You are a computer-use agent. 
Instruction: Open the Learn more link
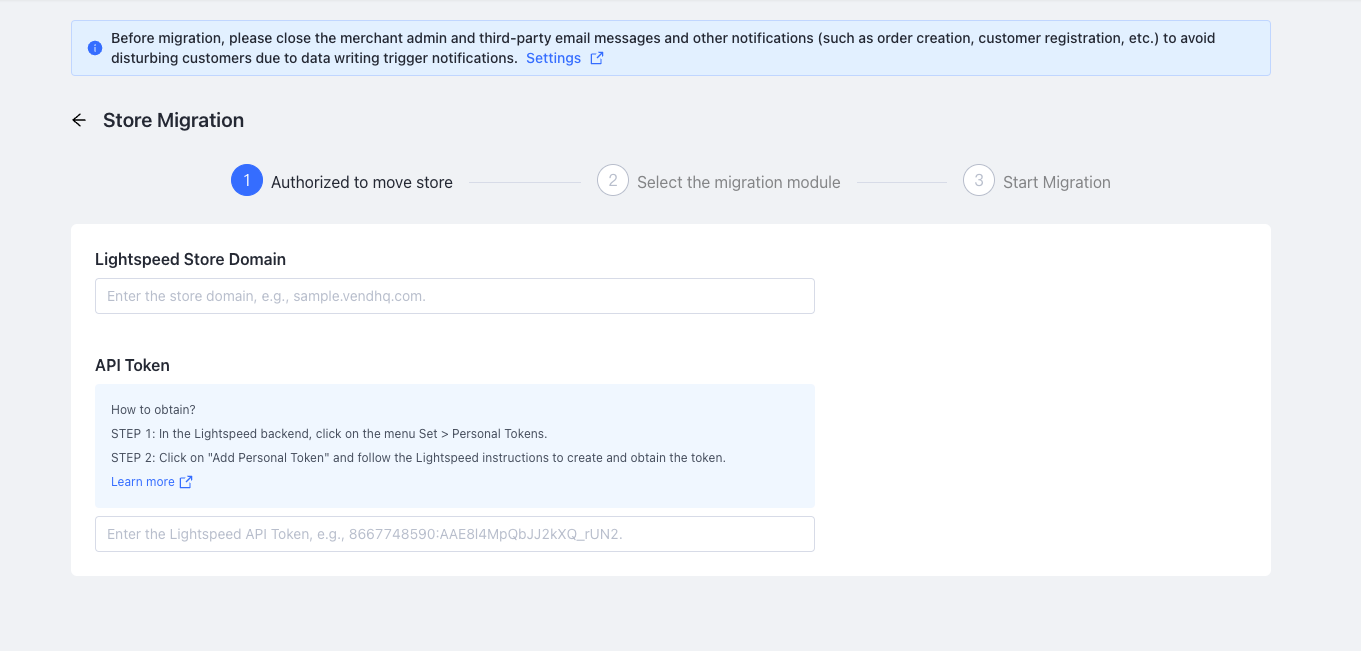pyautogui.click(x=143, y=482)
